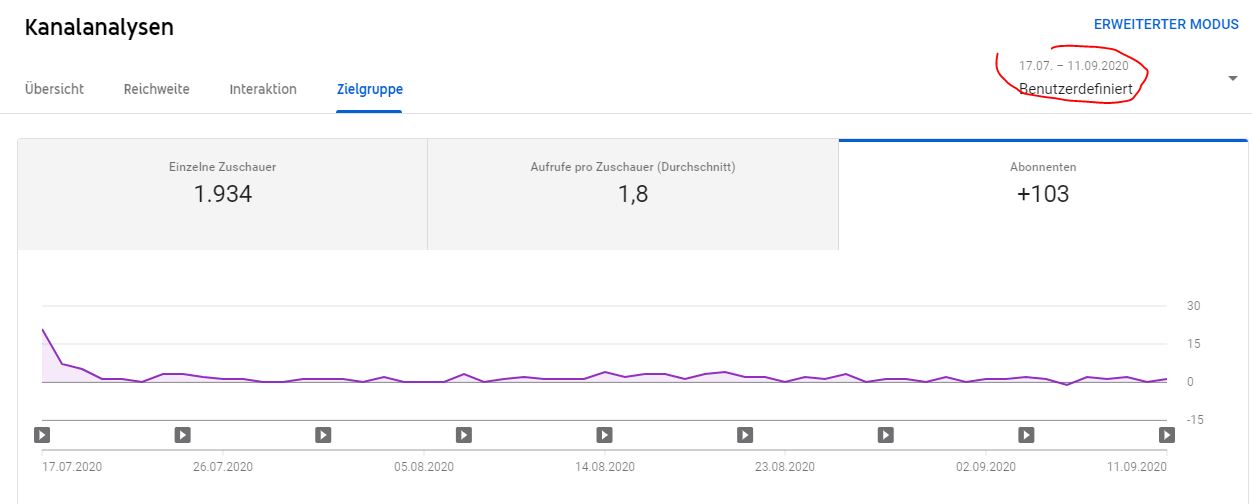Click the seventh video marker from the left
Viewport: 1252px width, 504px height.
coord(886,435)
